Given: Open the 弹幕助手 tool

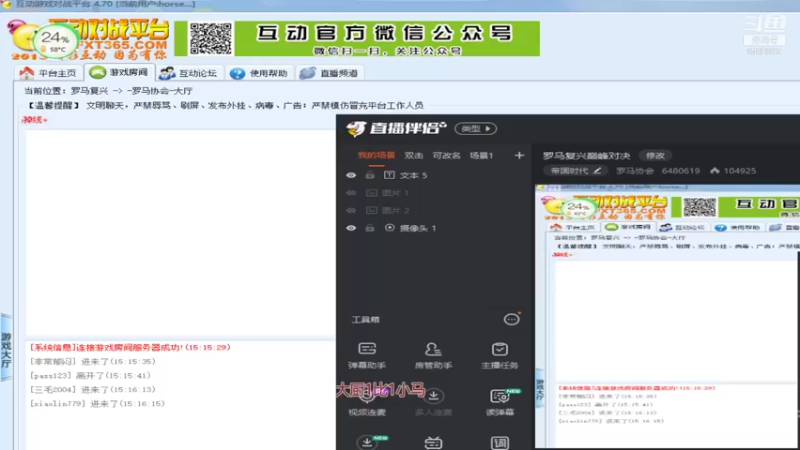Looking at the screenshot, I should pos(367,355).
